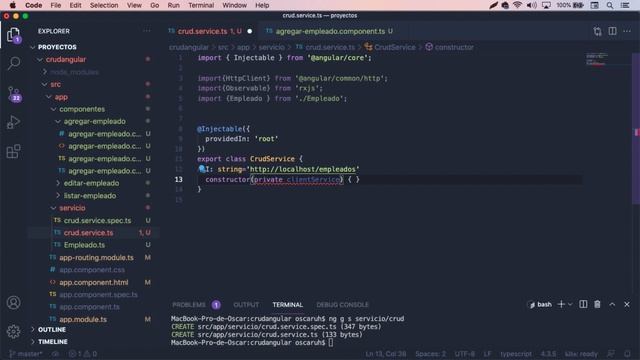Open the launch profile dropdown beside plus

click(x=570, y=304)
